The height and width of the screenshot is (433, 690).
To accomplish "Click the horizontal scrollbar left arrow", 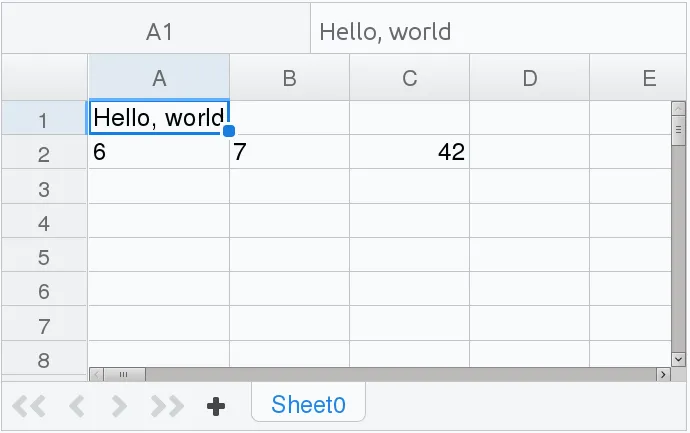I will coord(96,374).
